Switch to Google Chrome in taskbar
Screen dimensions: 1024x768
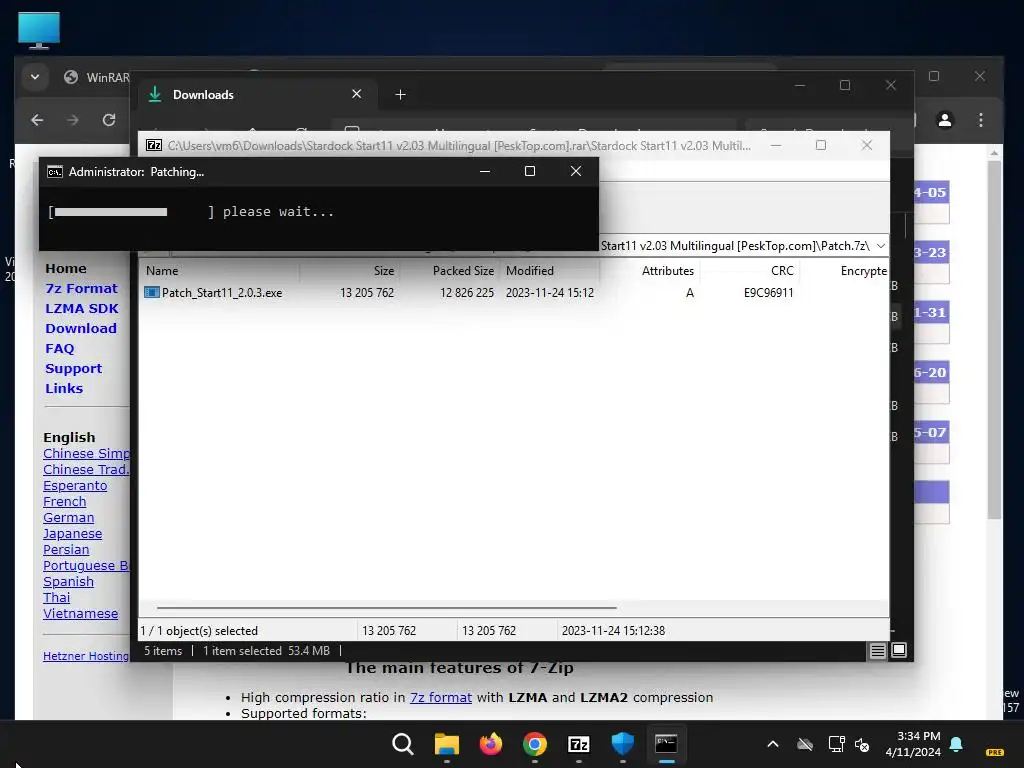(x=535, y=744)
